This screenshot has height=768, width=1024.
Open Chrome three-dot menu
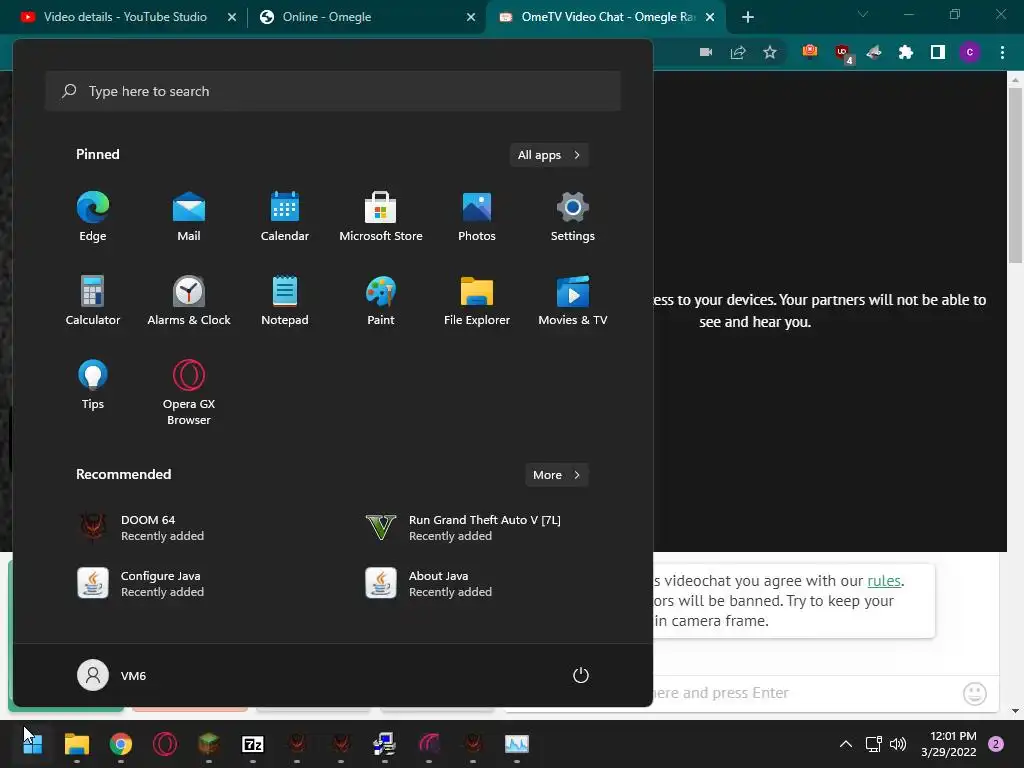[x=1002, y=52]
